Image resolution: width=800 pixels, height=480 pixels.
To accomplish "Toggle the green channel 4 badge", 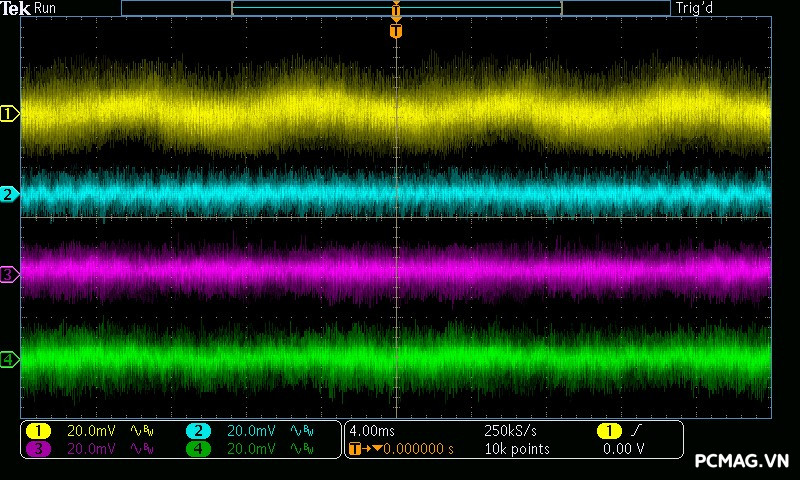I will click(x=198, y=449).
